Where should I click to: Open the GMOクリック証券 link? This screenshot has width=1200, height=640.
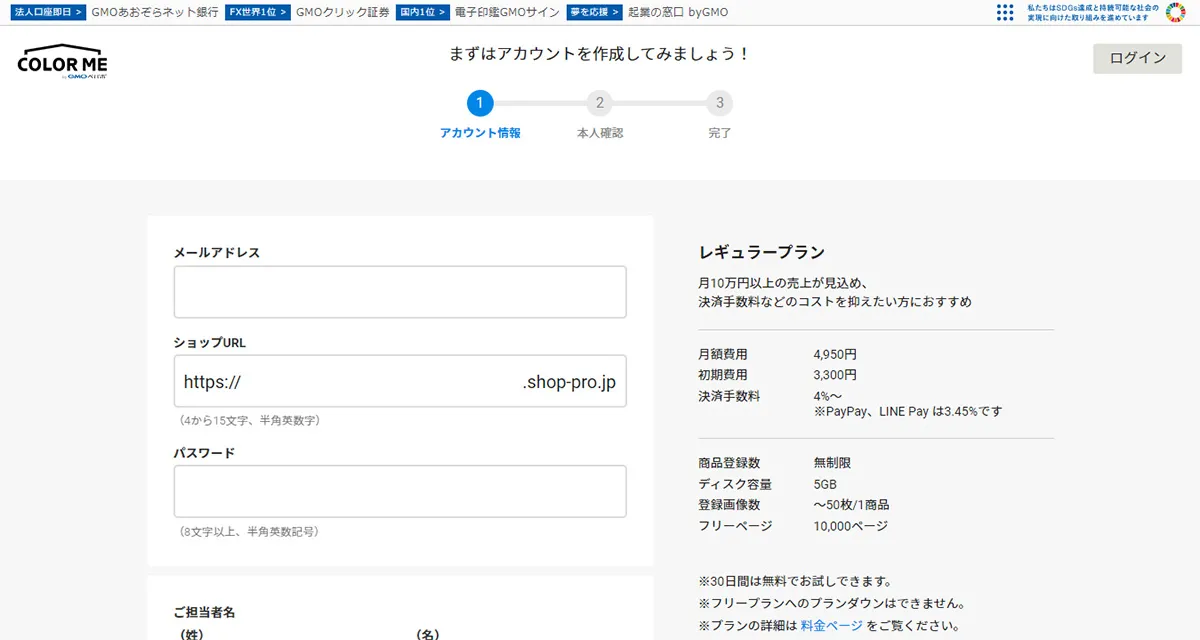[x=346, y=12]
